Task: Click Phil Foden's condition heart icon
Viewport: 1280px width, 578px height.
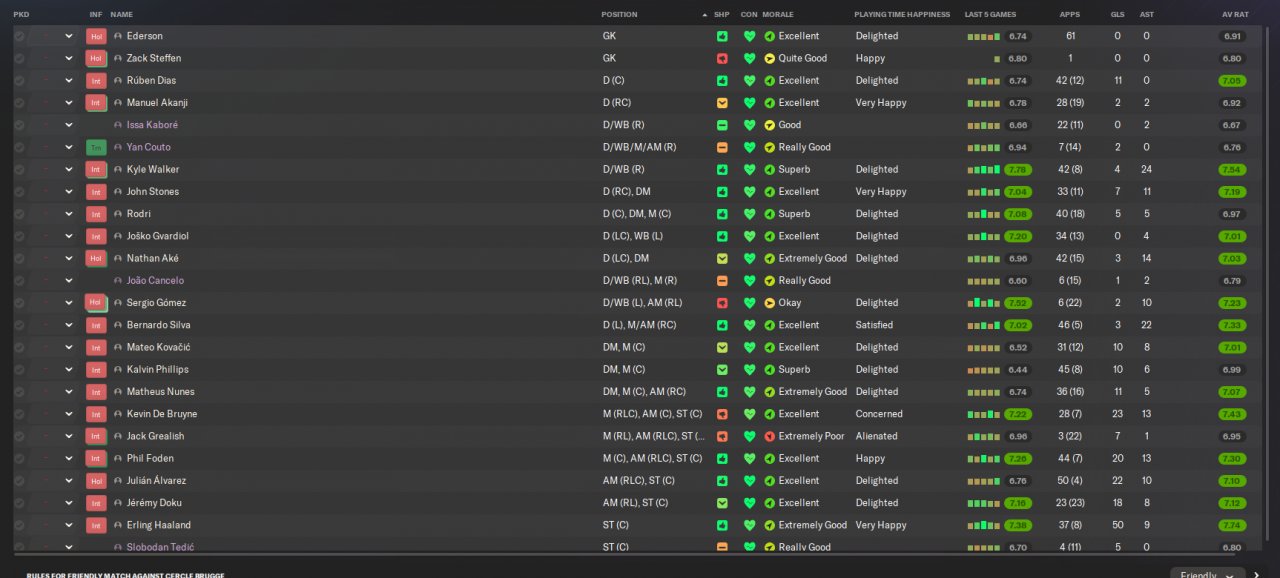Action: 749,458
